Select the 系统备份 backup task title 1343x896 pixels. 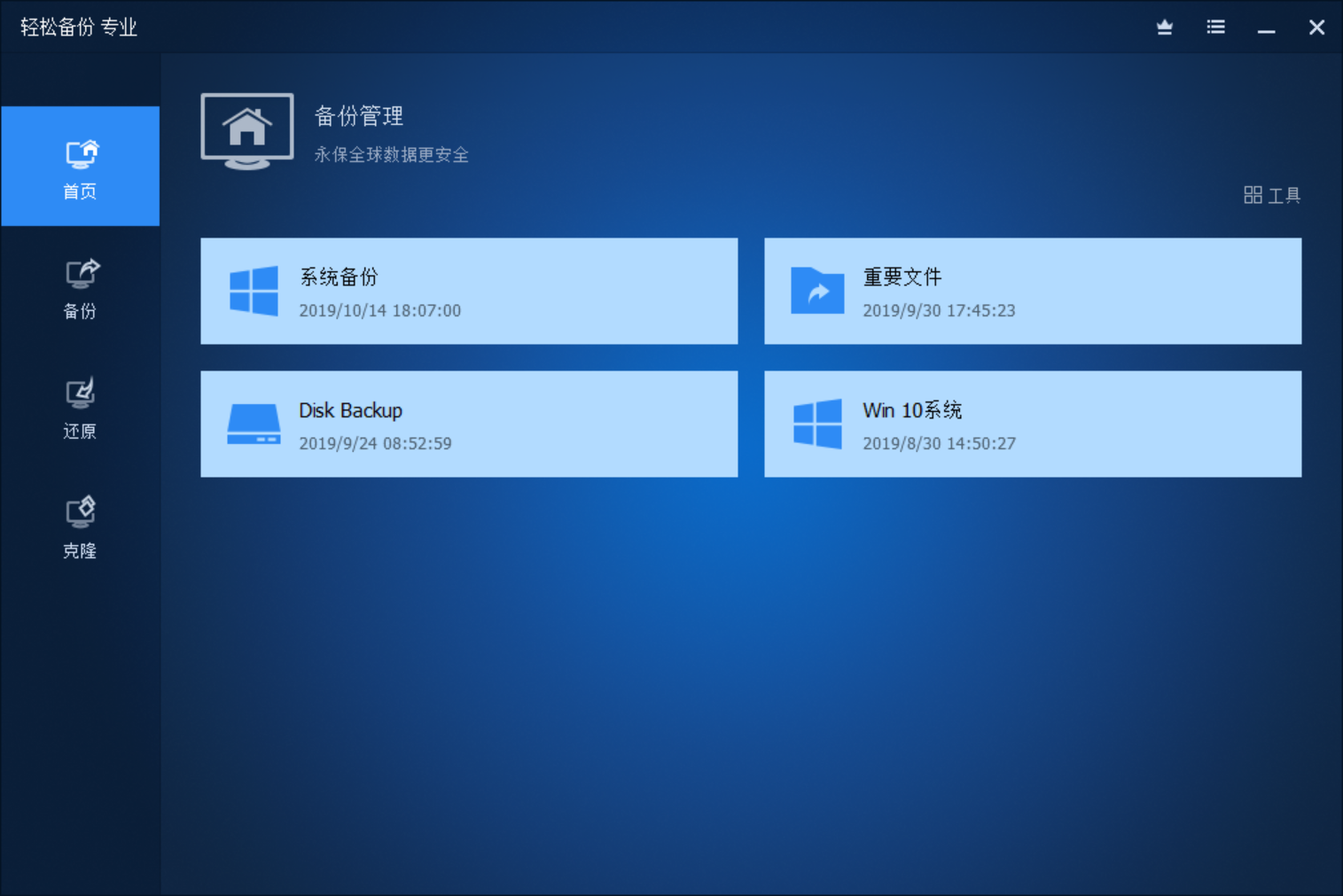click(x=339, y=277)
